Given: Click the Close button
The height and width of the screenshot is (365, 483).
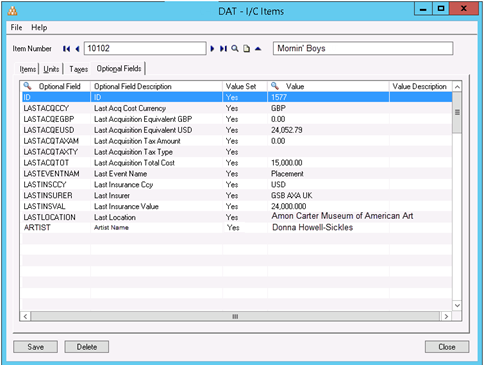Looking at the screenshot, I should tap(447, 347).
